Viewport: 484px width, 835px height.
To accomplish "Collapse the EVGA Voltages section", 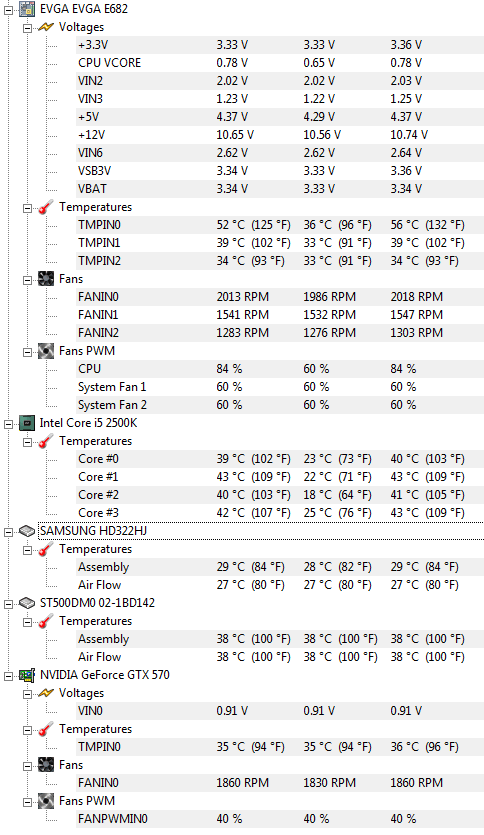I will (27, 27).
